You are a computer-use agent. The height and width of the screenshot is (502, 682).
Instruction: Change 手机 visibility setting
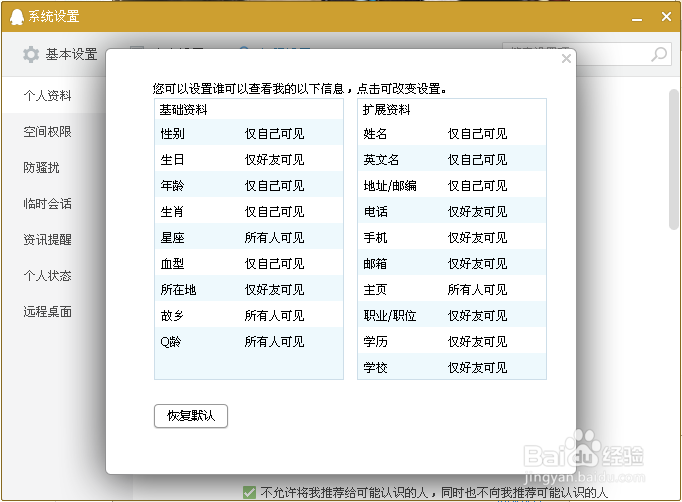pyautogui.click(x=478, y=238)
